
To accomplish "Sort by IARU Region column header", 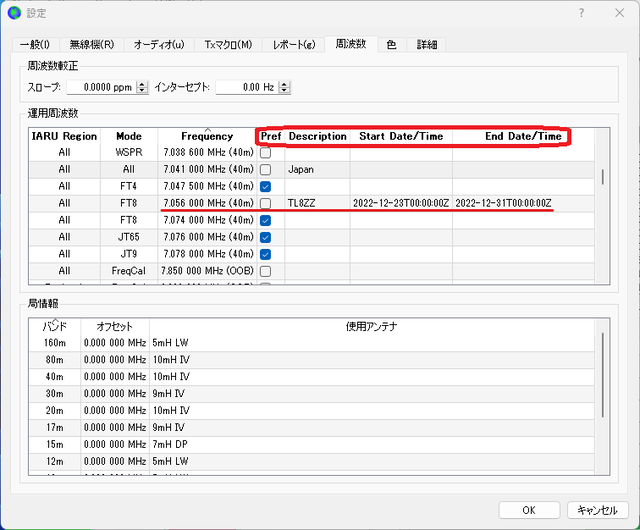I will [x=64, y=136].
